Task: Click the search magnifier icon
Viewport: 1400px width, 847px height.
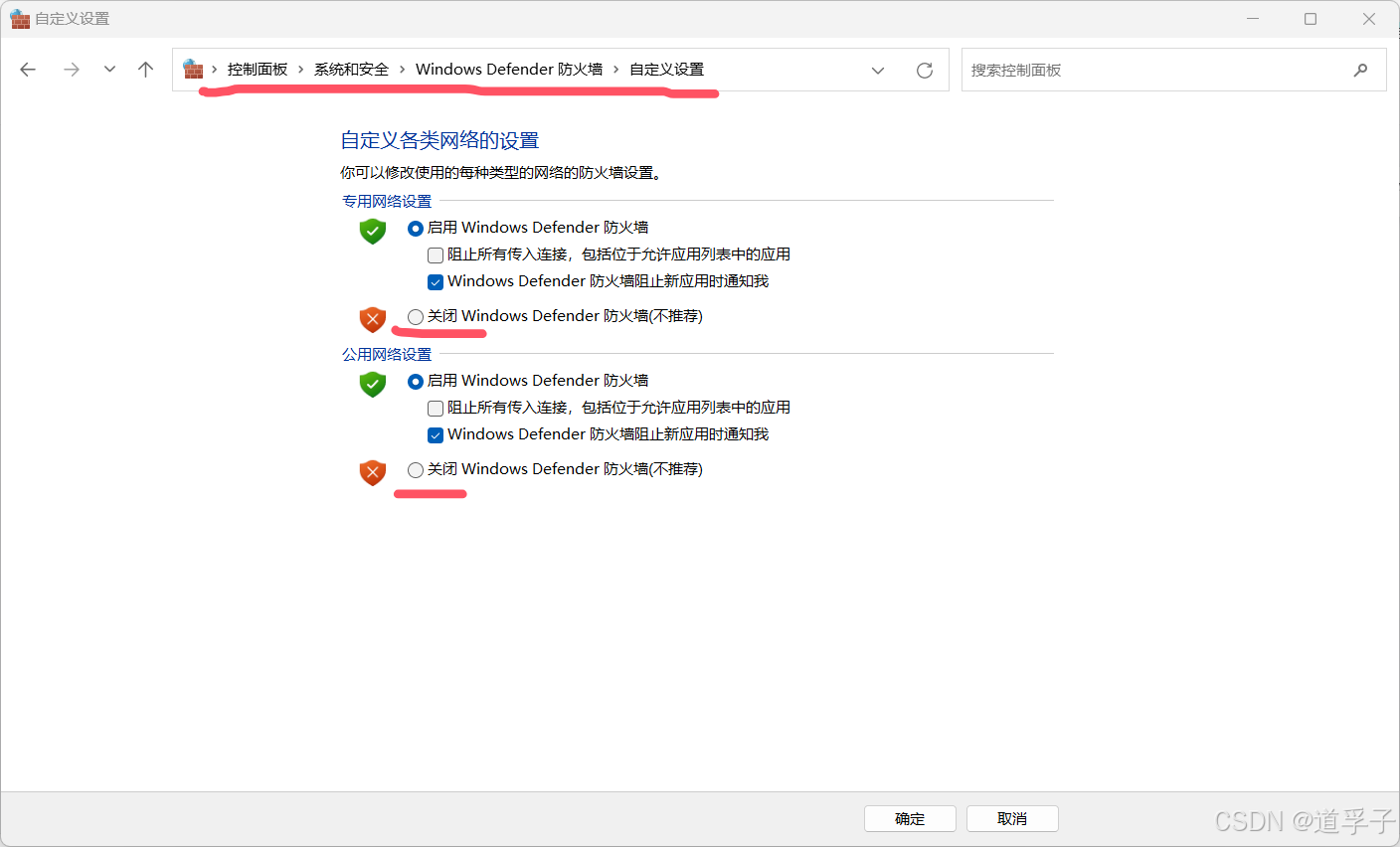Action: tap(1360, 71)
